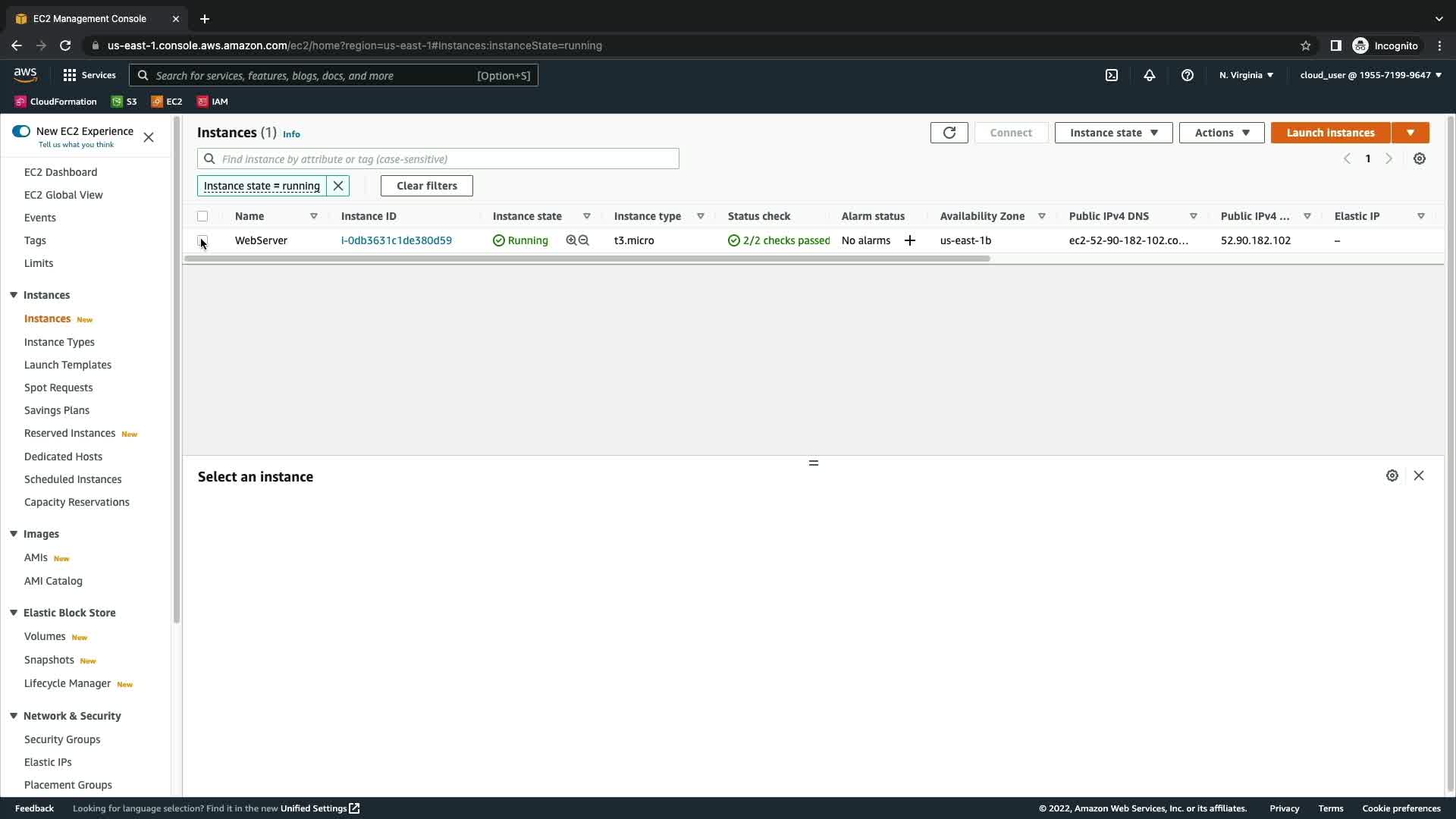
Task: Click the Clear filters button
Action: point(426,186)
